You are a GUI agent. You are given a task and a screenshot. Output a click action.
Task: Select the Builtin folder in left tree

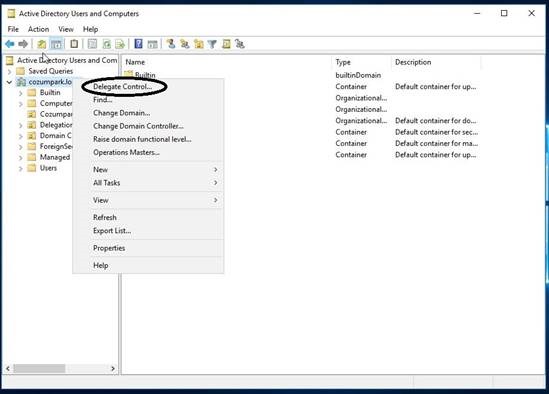(x=50, y=92)
